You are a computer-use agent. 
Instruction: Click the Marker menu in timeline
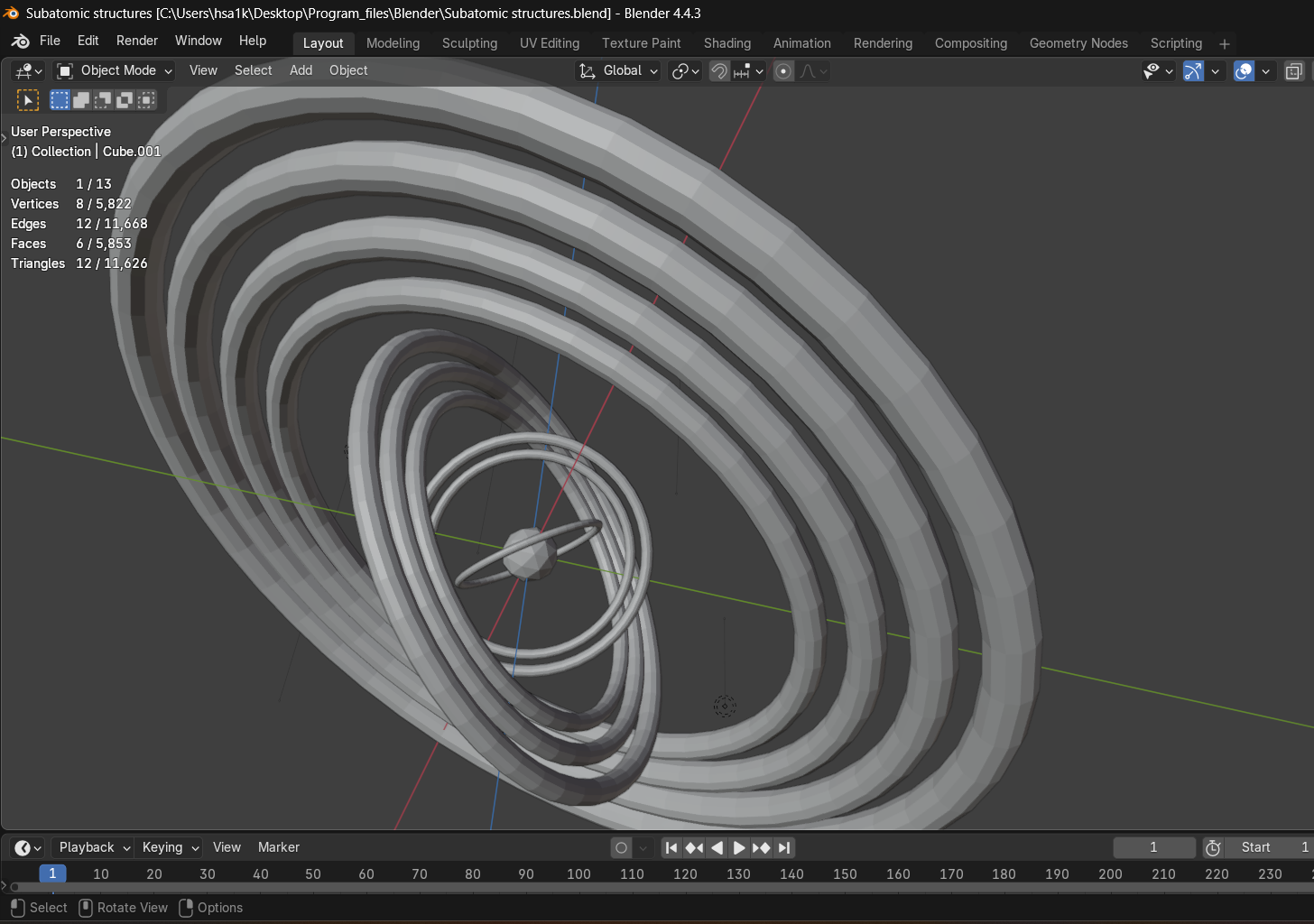tap(278, 847)
